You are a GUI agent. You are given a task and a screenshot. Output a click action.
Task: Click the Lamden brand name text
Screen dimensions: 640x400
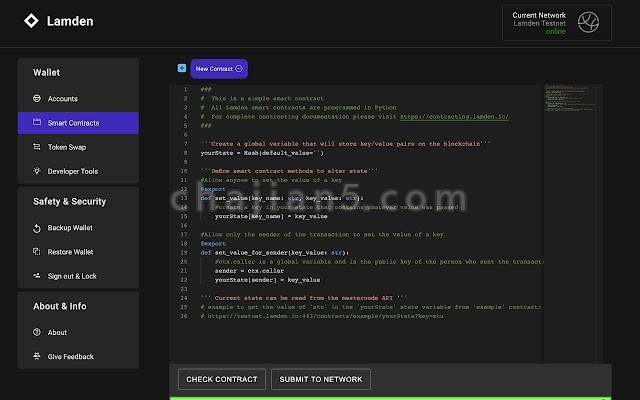coord(70,21)
